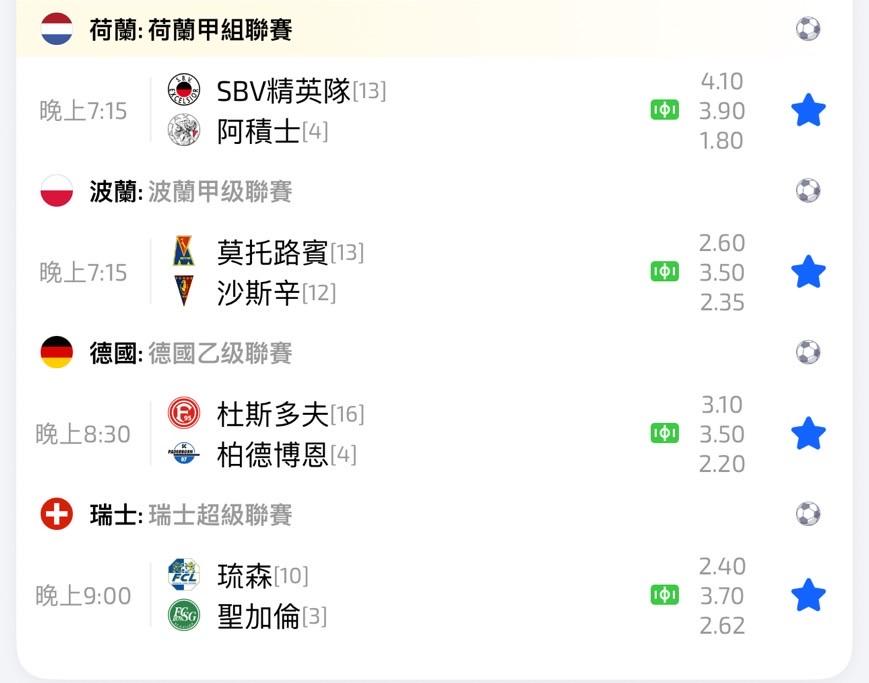Select odds 2.20 for 柏德博恩

[722, 464]
